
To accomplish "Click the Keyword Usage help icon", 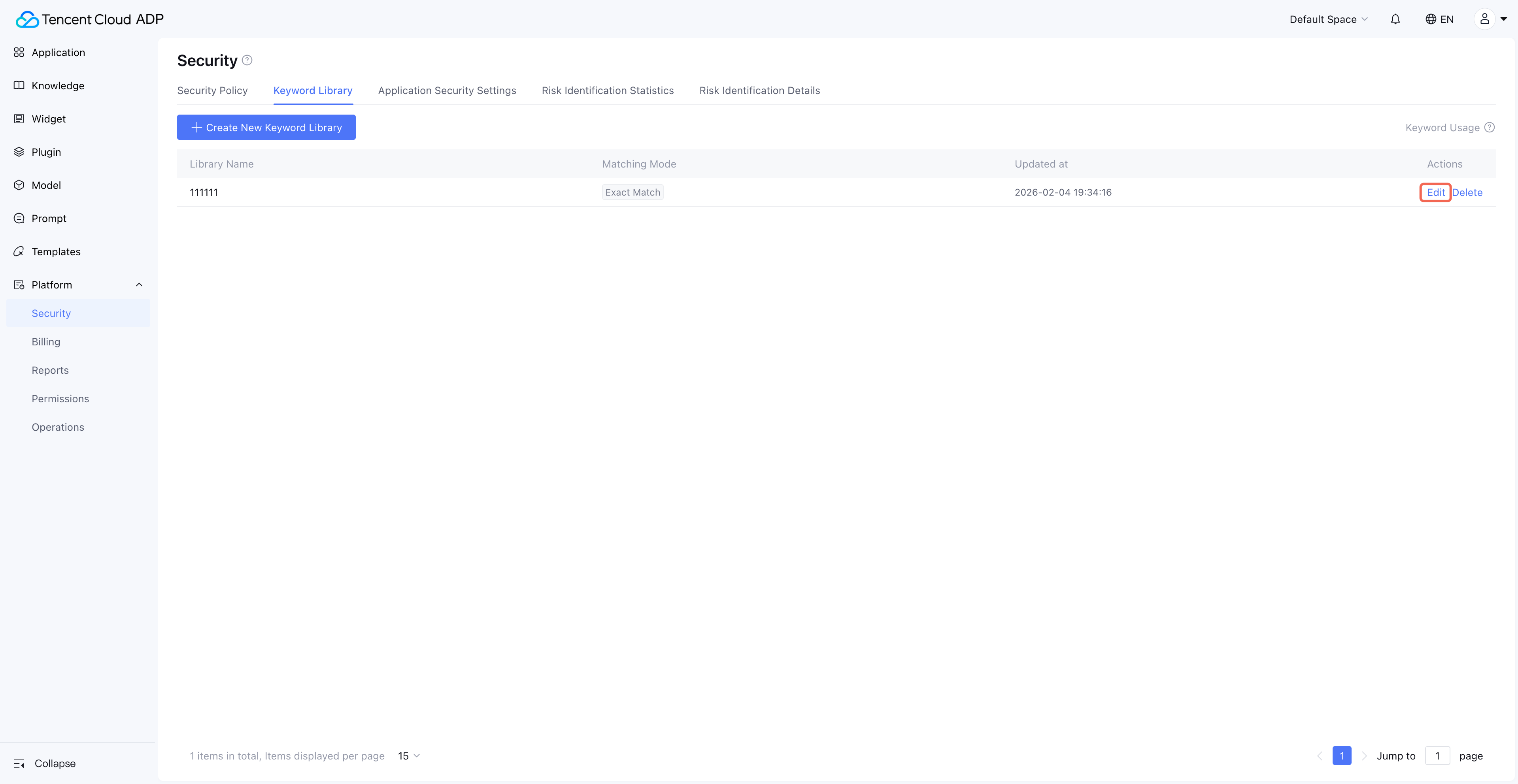I will point(1489,127).
